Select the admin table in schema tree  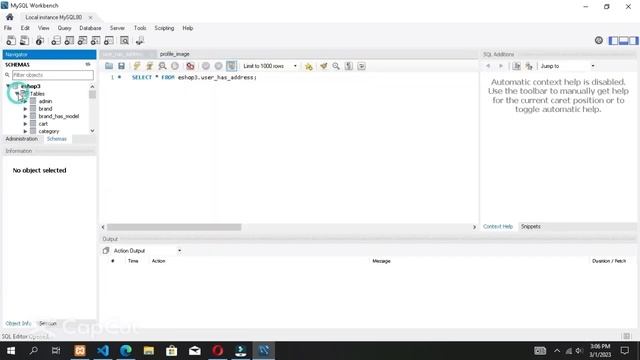45,101
